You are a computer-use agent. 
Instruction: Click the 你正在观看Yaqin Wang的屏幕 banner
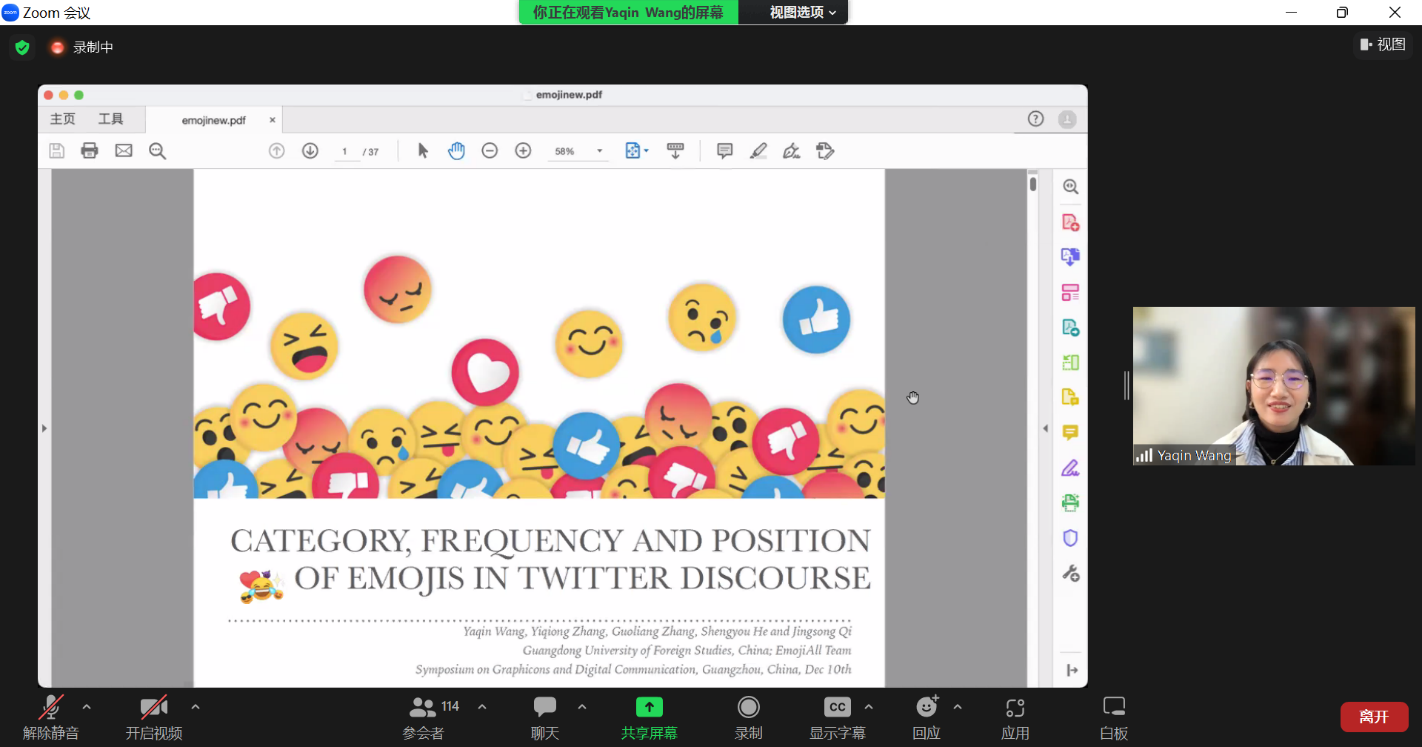point(628,13)
